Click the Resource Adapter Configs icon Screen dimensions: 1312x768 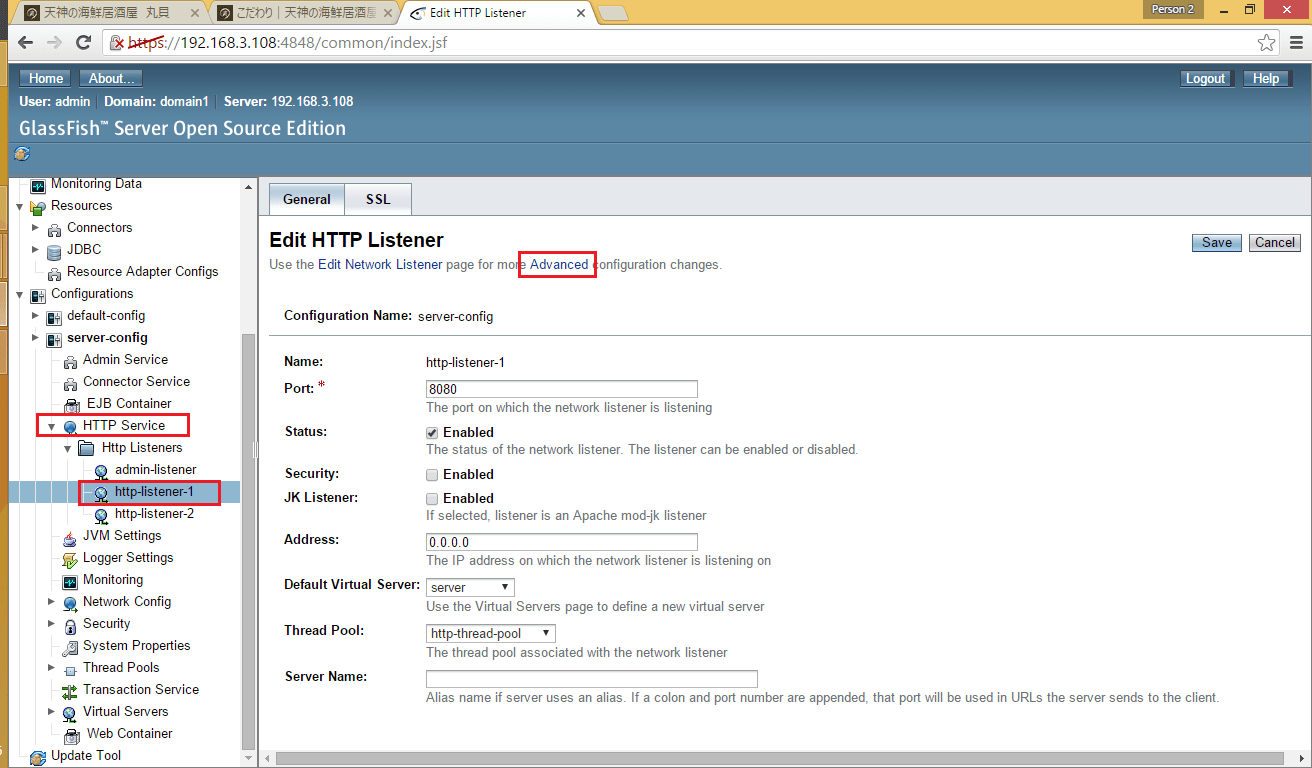[54, 273]
